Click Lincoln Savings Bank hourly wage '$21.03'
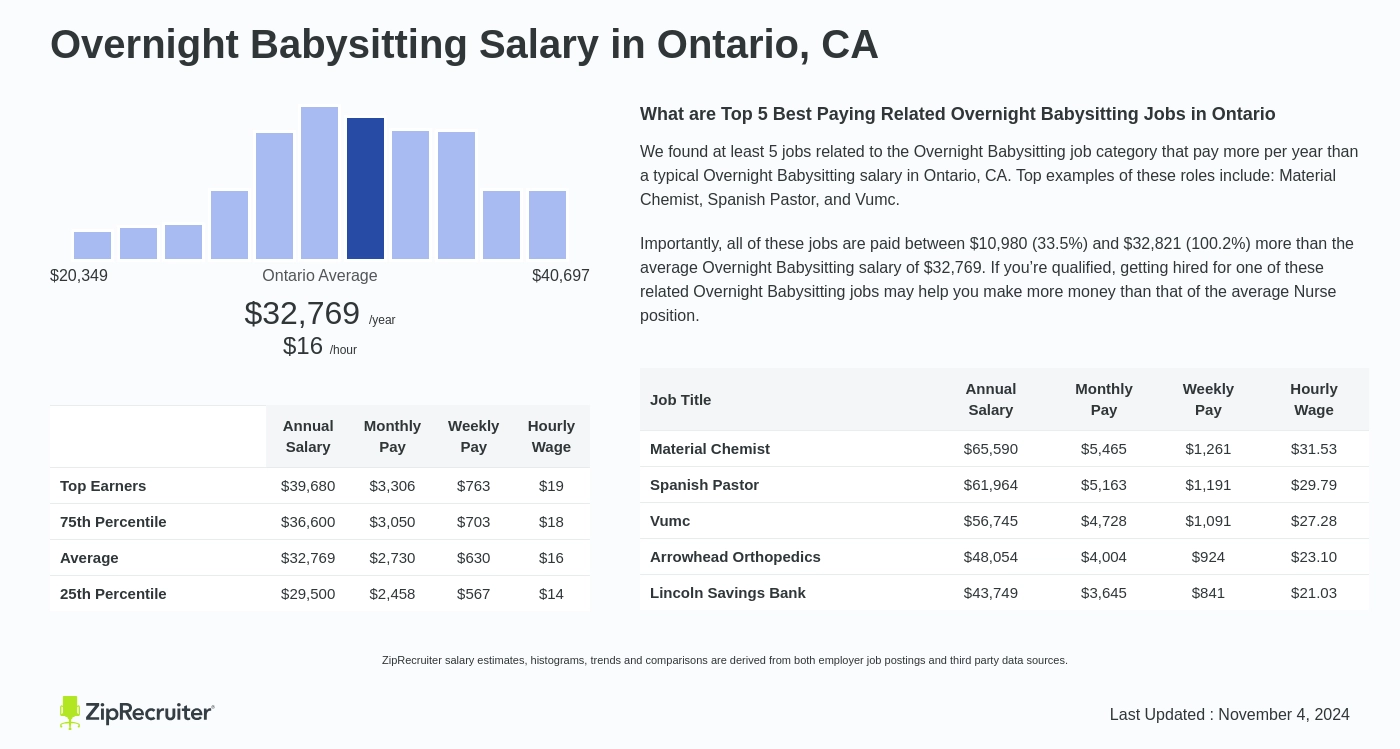Image resolution: width=1400 pixels, height=749 pixels. [1314, 592]
